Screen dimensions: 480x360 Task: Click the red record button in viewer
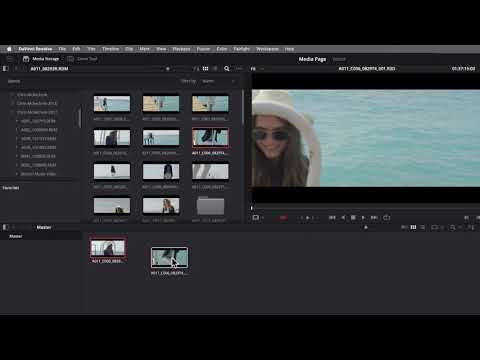tap(283, 218)
